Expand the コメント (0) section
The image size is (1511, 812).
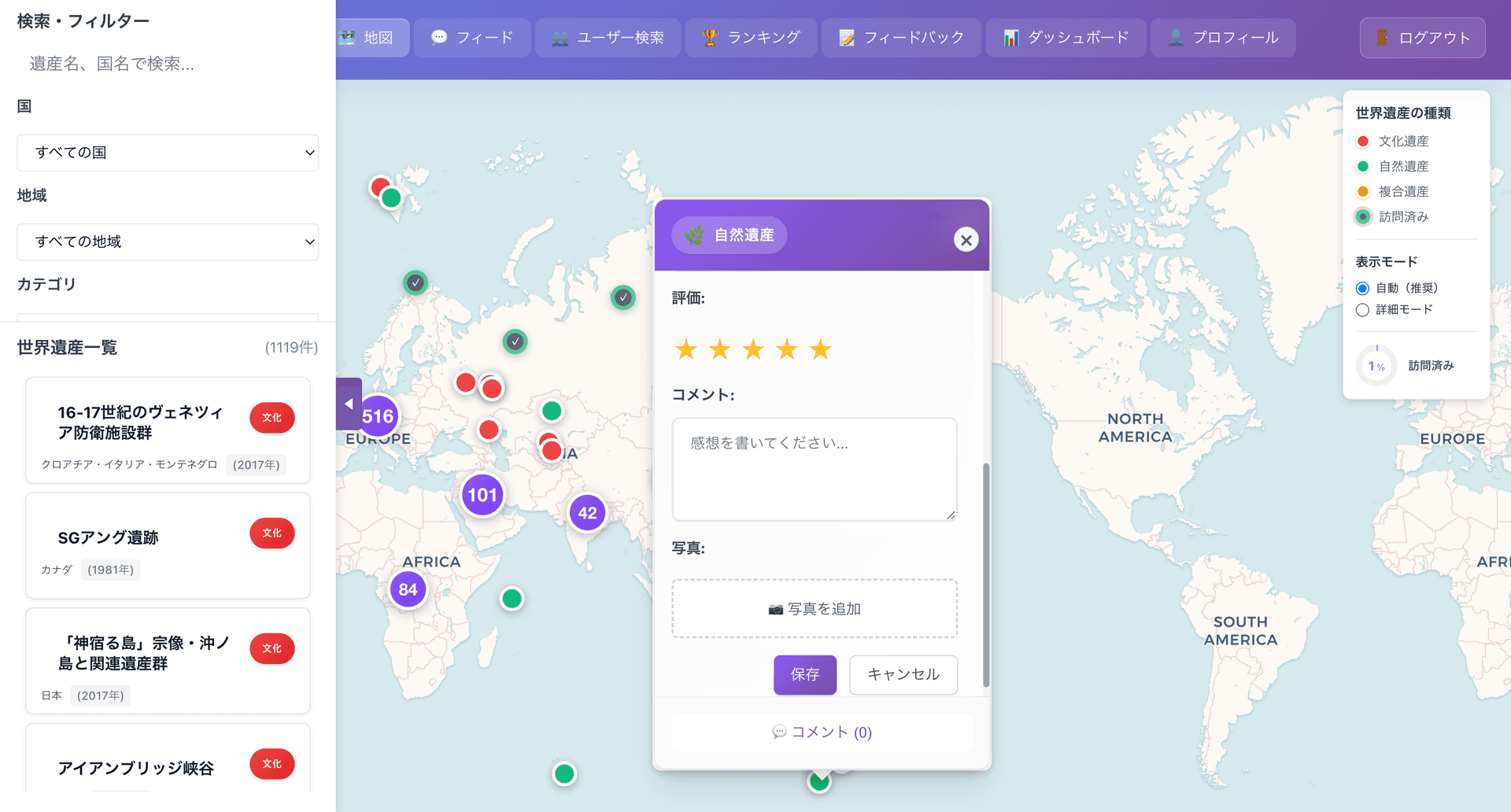click(822, 733)
